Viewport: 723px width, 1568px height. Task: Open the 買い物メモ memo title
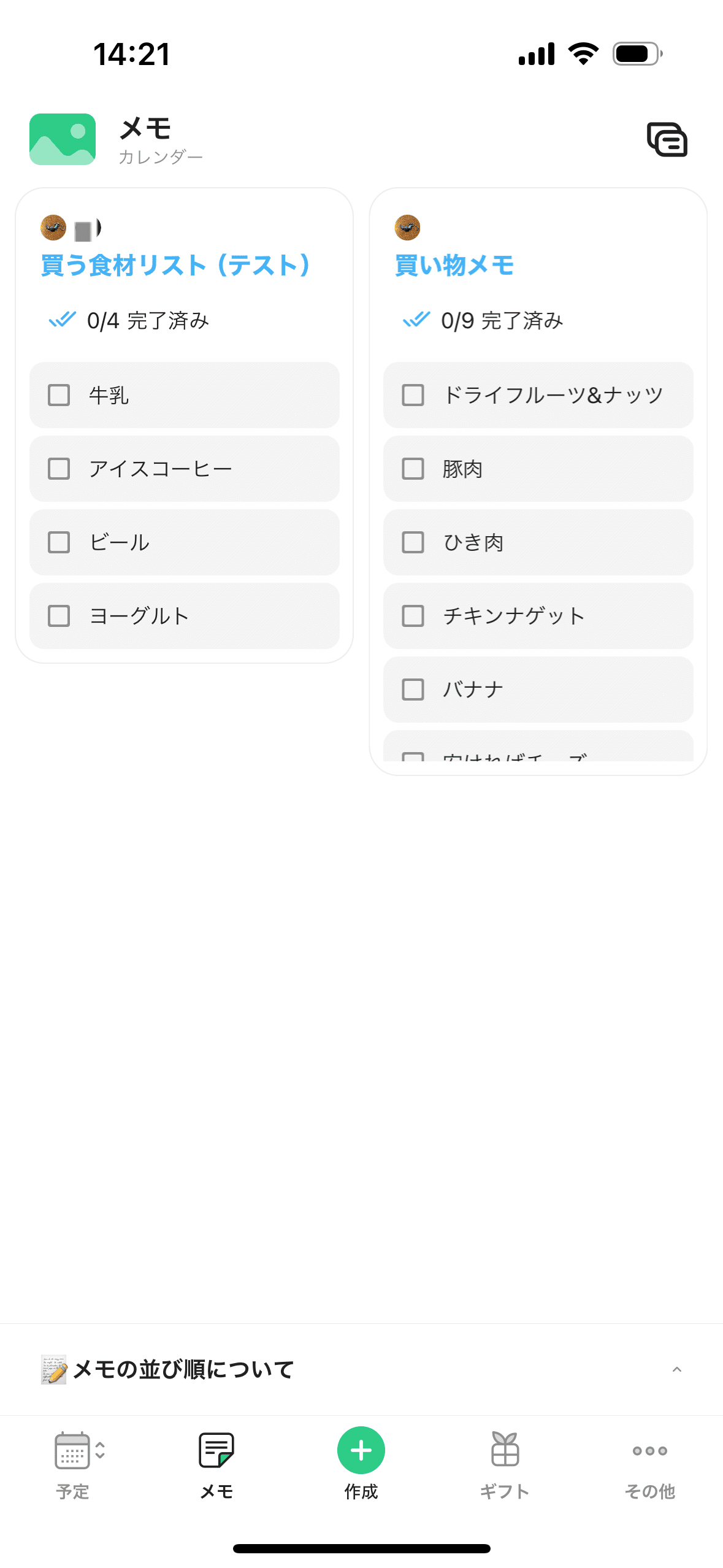[454, 266]
